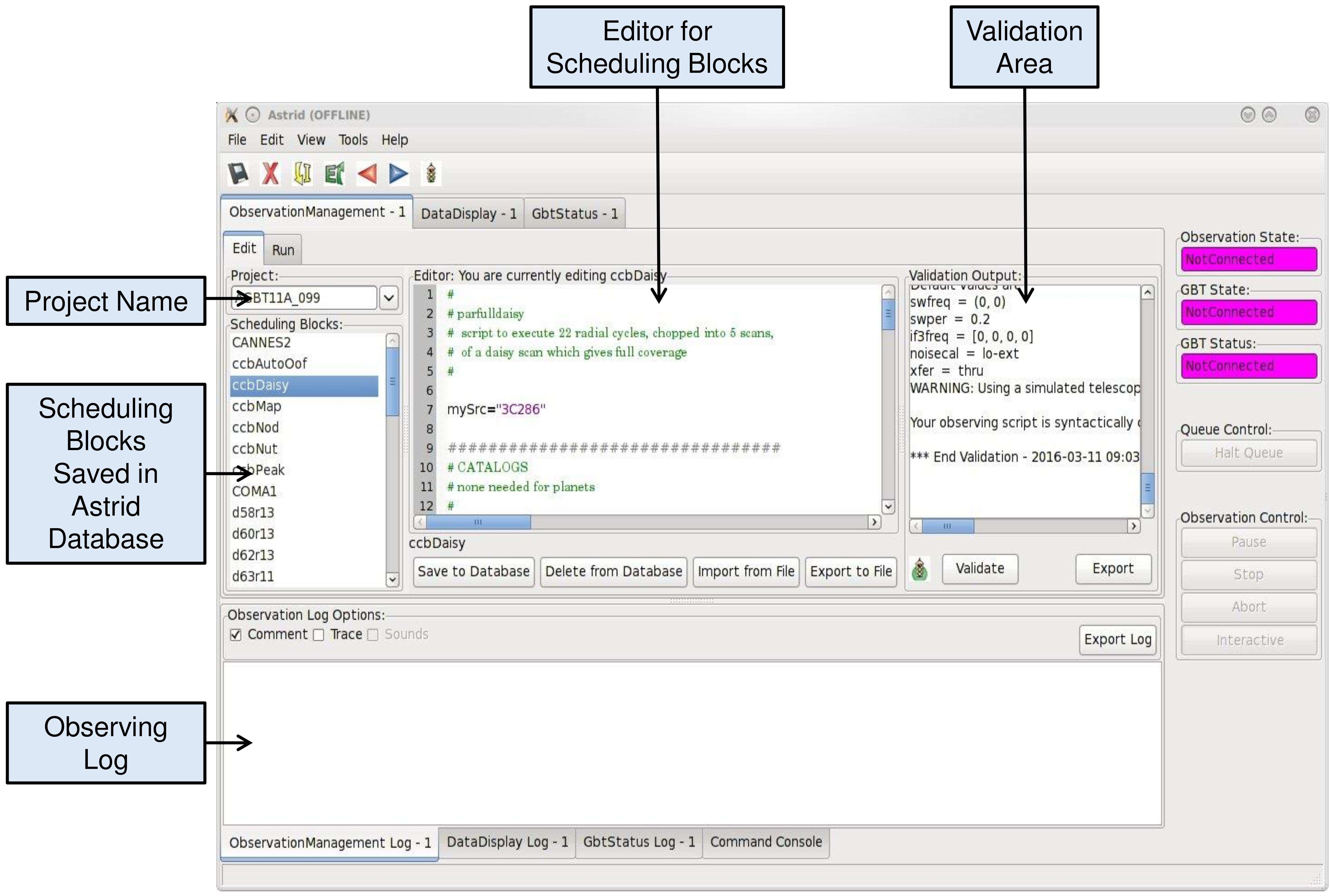Open the DataDisplay Log - 1 tab
This screenshot has width=1330, height=896.
coord(507,842)
